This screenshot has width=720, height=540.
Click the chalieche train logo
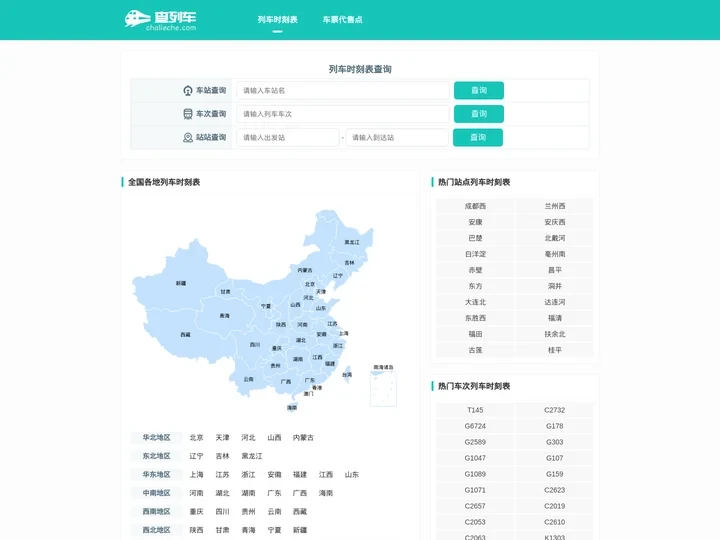click(x=160, y=20)
